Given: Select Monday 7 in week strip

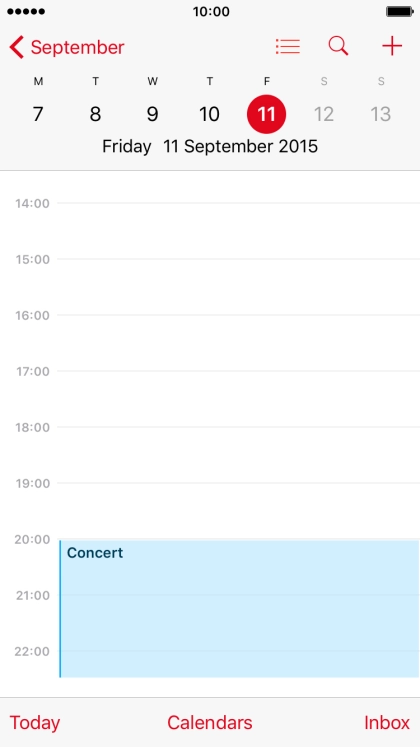Looking at the screenshot, I should [38, 114].
